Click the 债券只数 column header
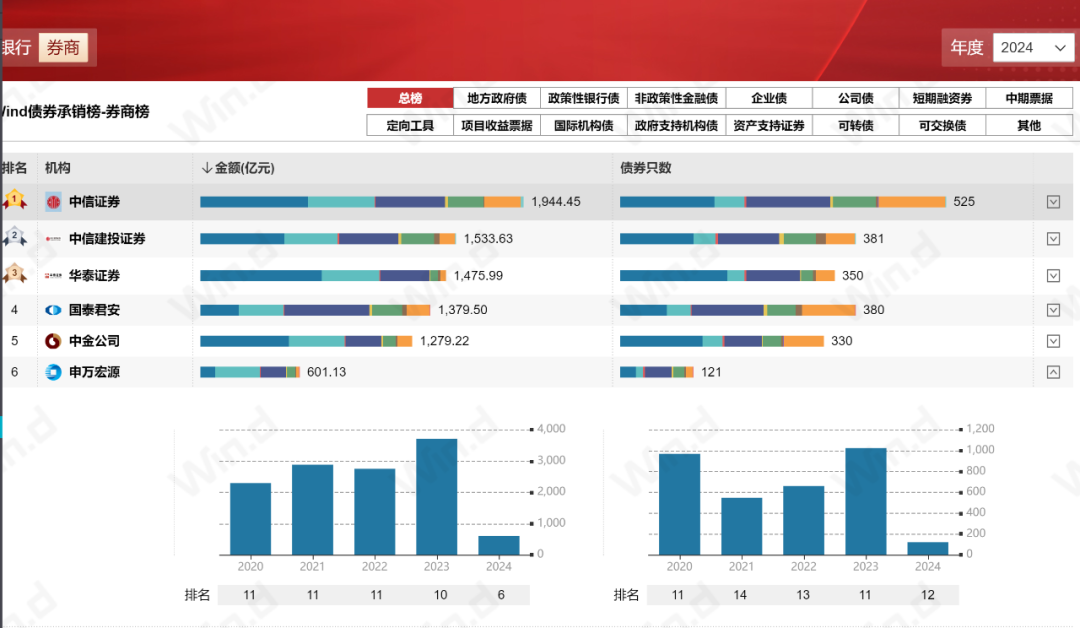 (645, 168)
